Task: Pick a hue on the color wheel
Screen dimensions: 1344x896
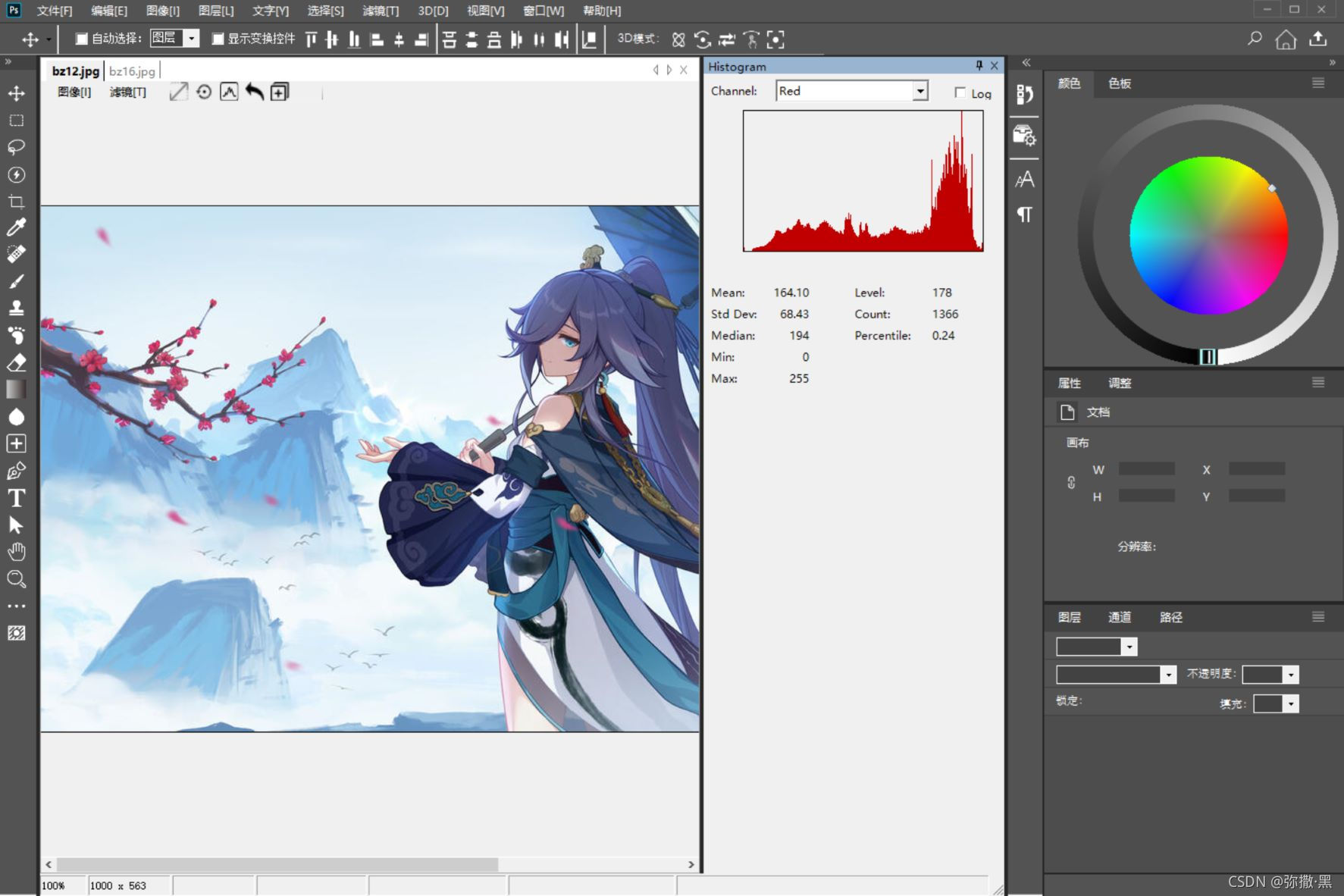Action: pyautogui.click(x=1208, y=236)
